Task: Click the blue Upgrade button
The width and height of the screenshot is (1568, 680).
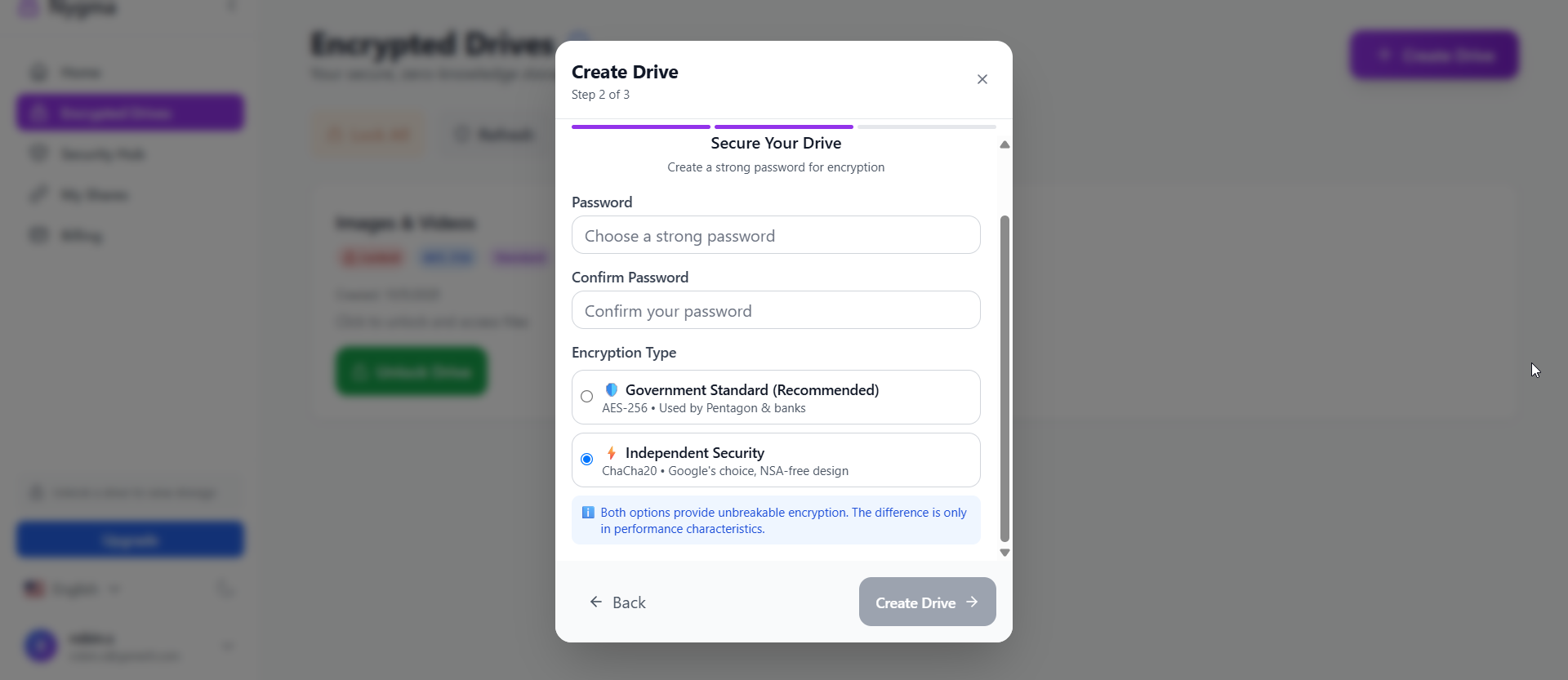Action: pyautogui.click(x=130, y=540)
